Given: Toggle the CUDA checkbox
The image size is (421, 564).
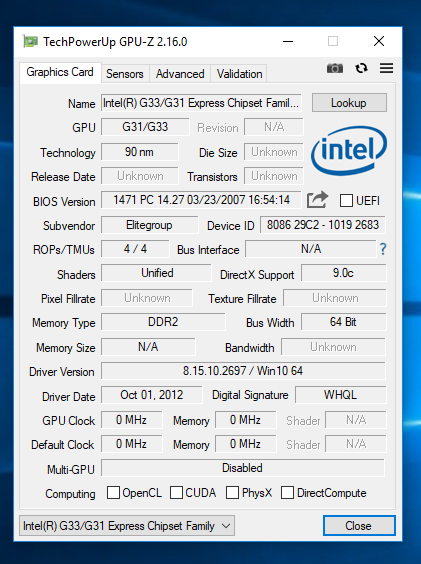Looking at the screenshot, I should click(176, 492).
